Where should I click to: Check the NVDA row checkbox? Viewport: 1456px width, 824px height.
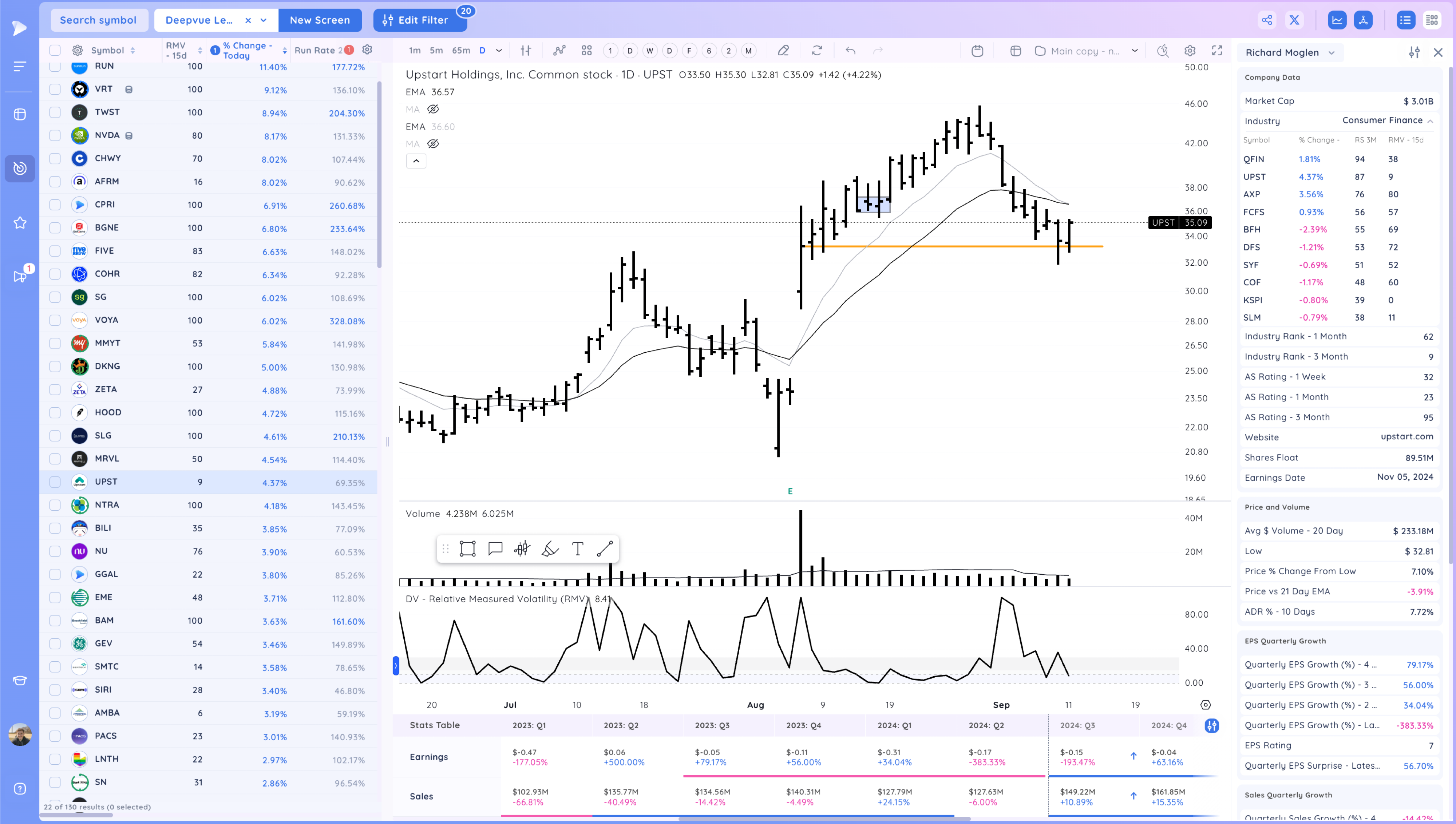55,135
